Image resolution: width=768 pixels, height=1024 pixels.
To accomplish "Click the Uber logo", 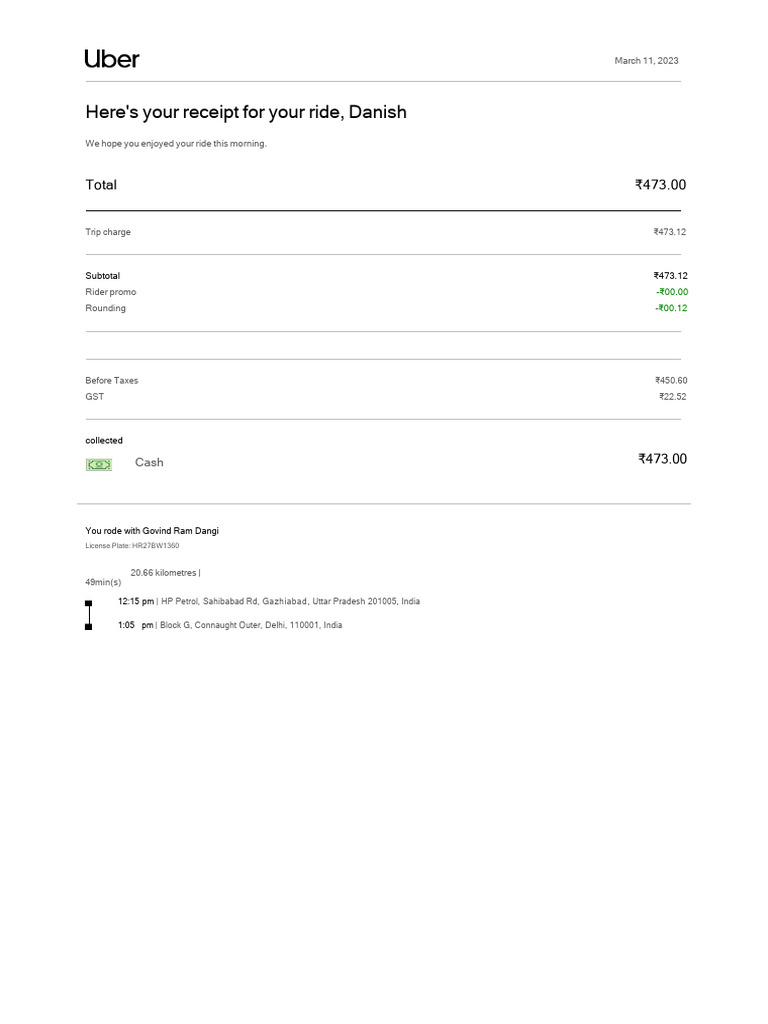I will click(x=112, y=59).
